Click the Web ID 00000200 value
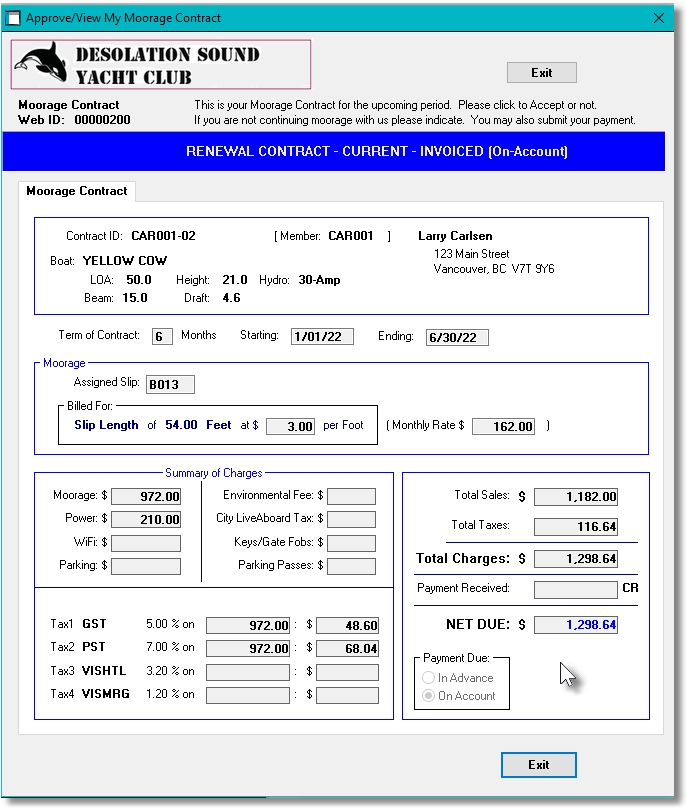687x811 pixels. coord(102,120)
